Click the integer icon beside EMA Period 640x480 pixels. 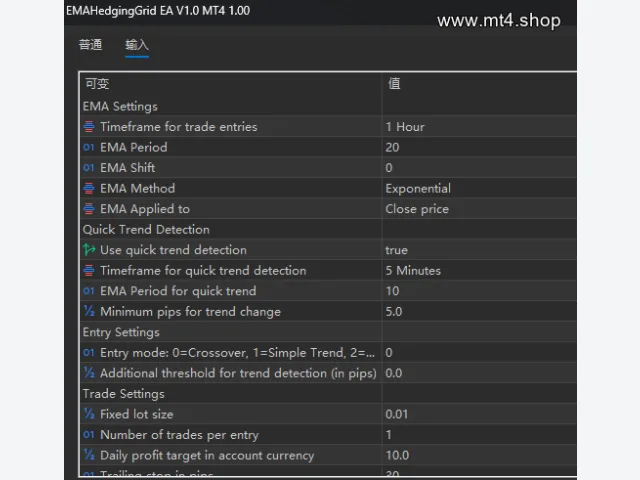tap(89, 147)
